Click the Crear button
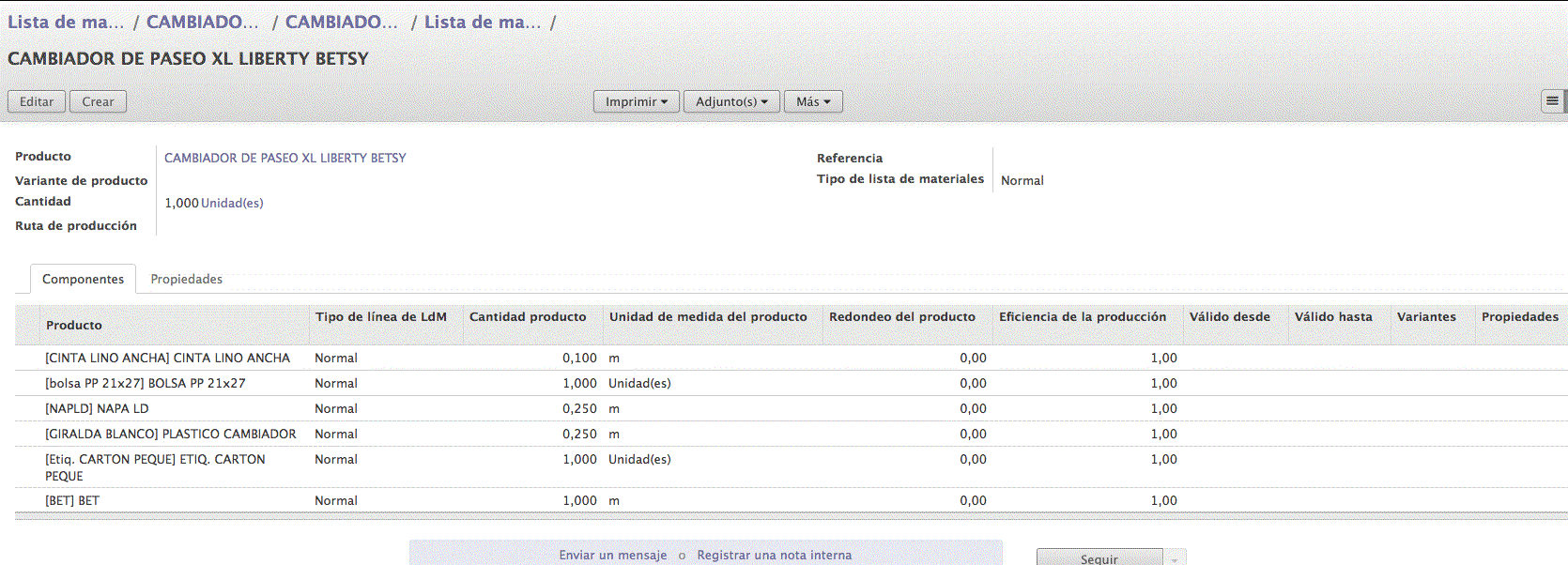The height and width of the screenshot is (565, 1568). point(98,101)
